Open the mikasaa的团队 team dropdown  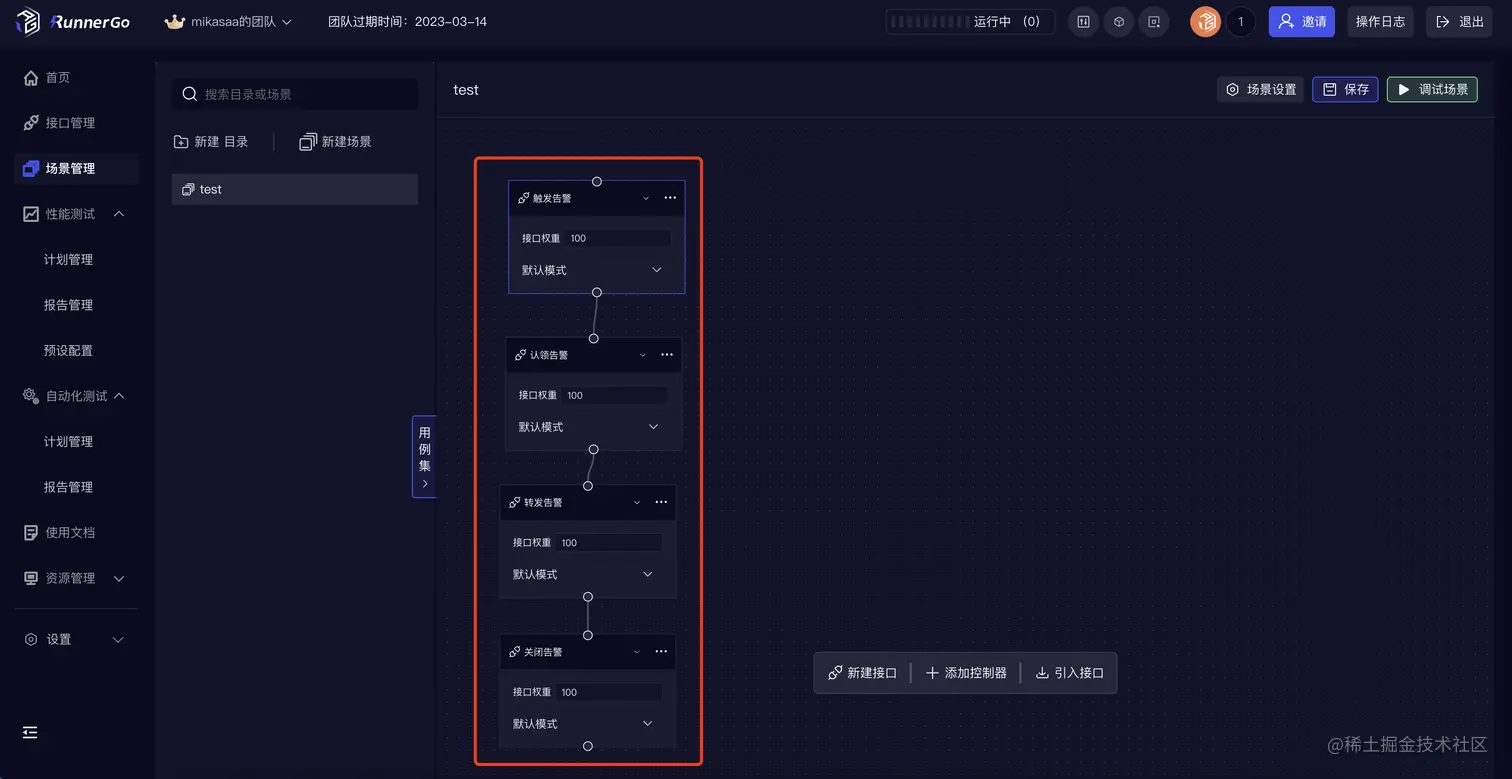(228, 21)
